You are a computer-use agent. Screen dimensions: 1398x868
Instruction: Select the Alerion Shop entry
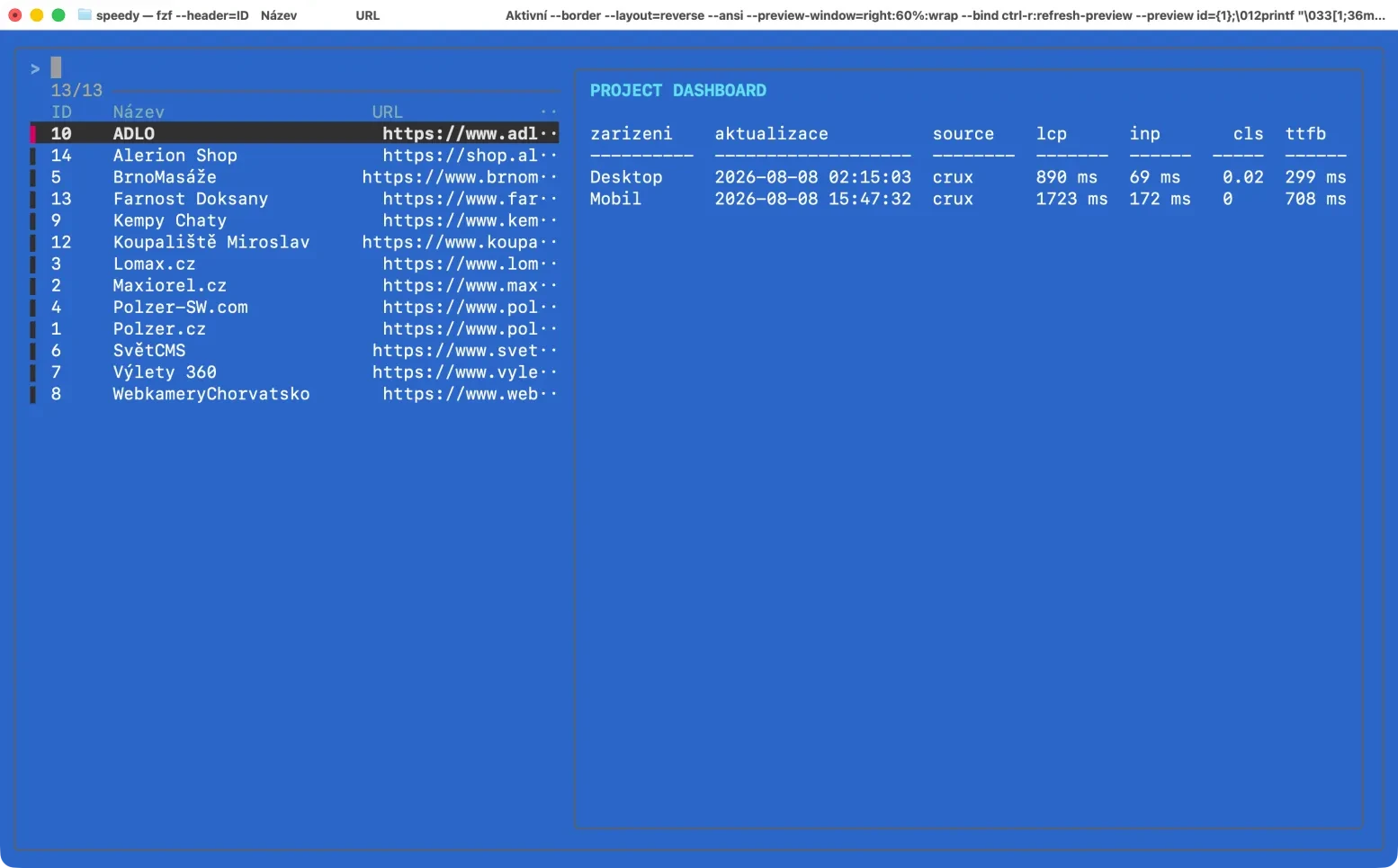(294, 155)
